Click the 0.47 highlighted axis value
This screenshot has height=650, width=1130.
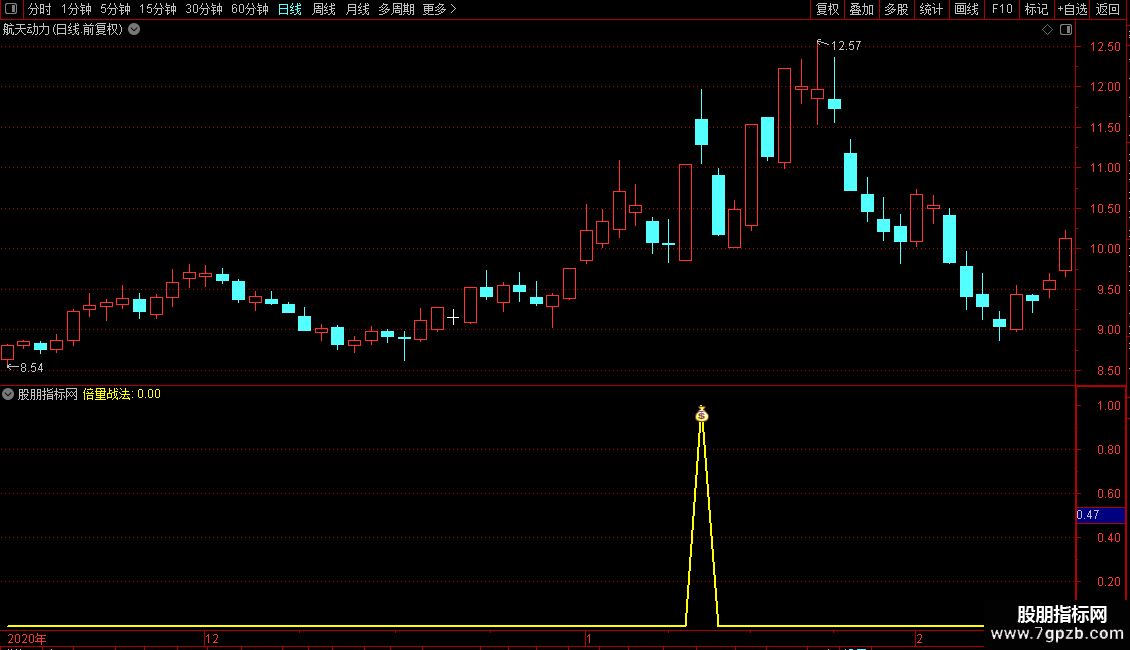click(x=1100, y=515)
